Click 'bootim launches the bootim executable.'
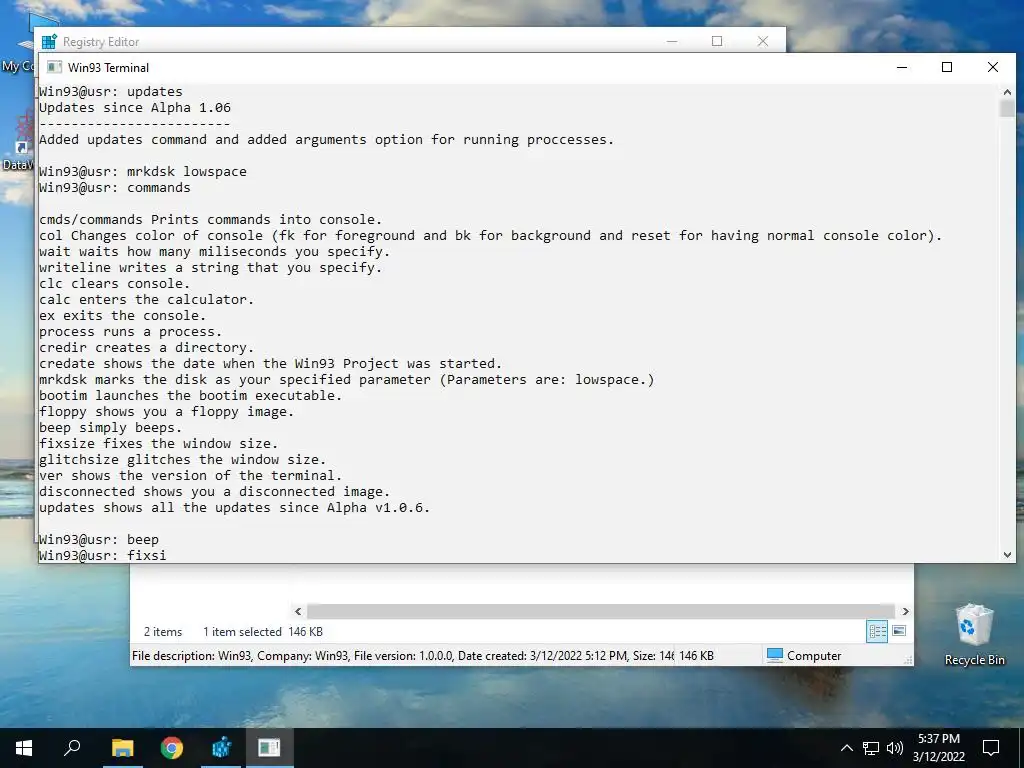1024x768 pixels. click(190, 395)
